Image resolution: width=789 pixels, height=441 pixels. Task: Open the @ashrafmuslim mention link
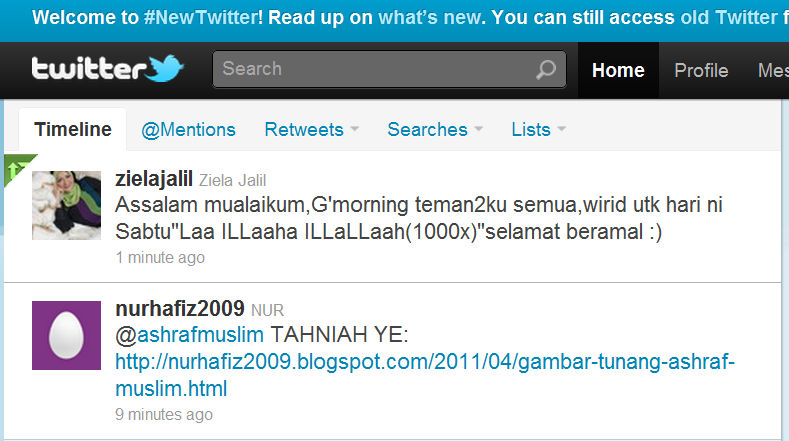[x=189, y=335]
